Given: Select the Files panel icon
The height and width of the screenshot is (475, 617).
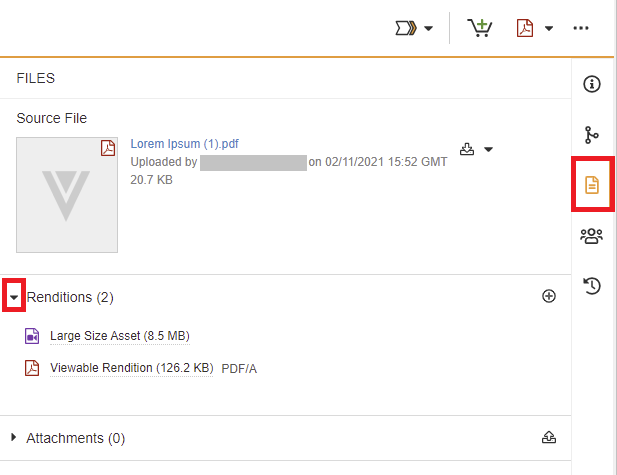Looking at the screenshot, I should click(x=591, y=185).
